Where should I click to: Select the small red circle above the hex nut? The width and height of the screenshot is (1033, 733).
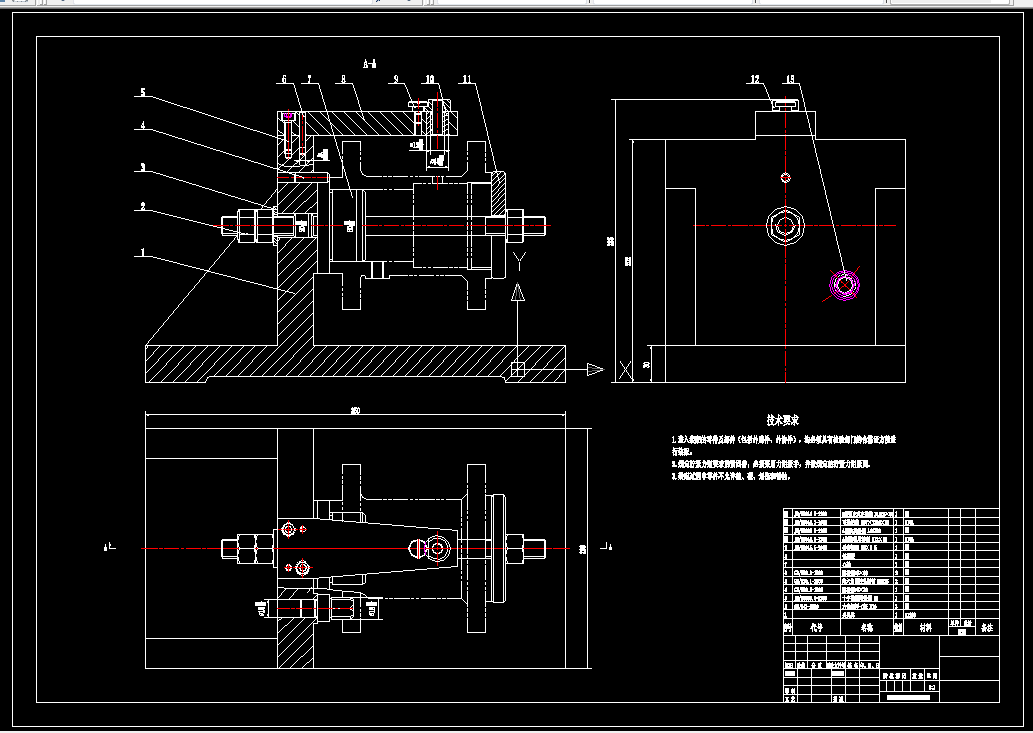[785, 177]
